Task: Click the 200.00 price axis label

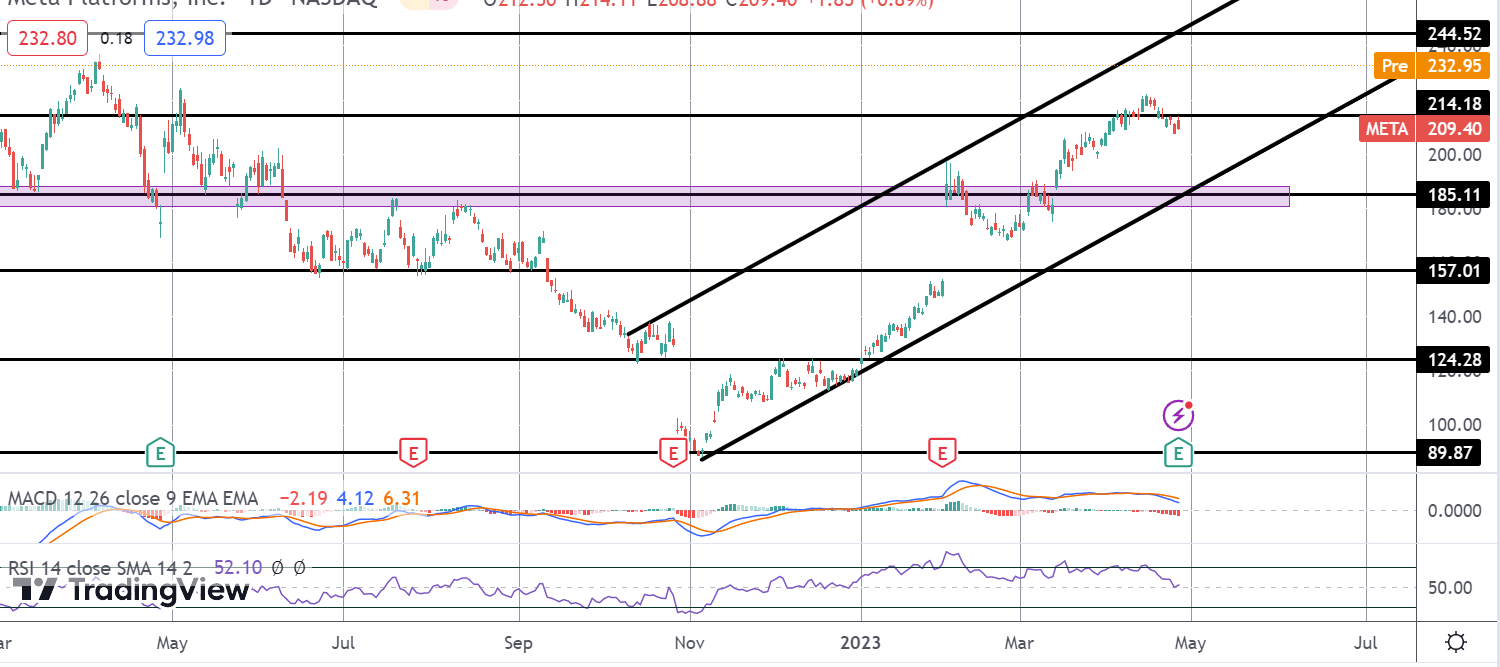Action: pos(1454,155)
